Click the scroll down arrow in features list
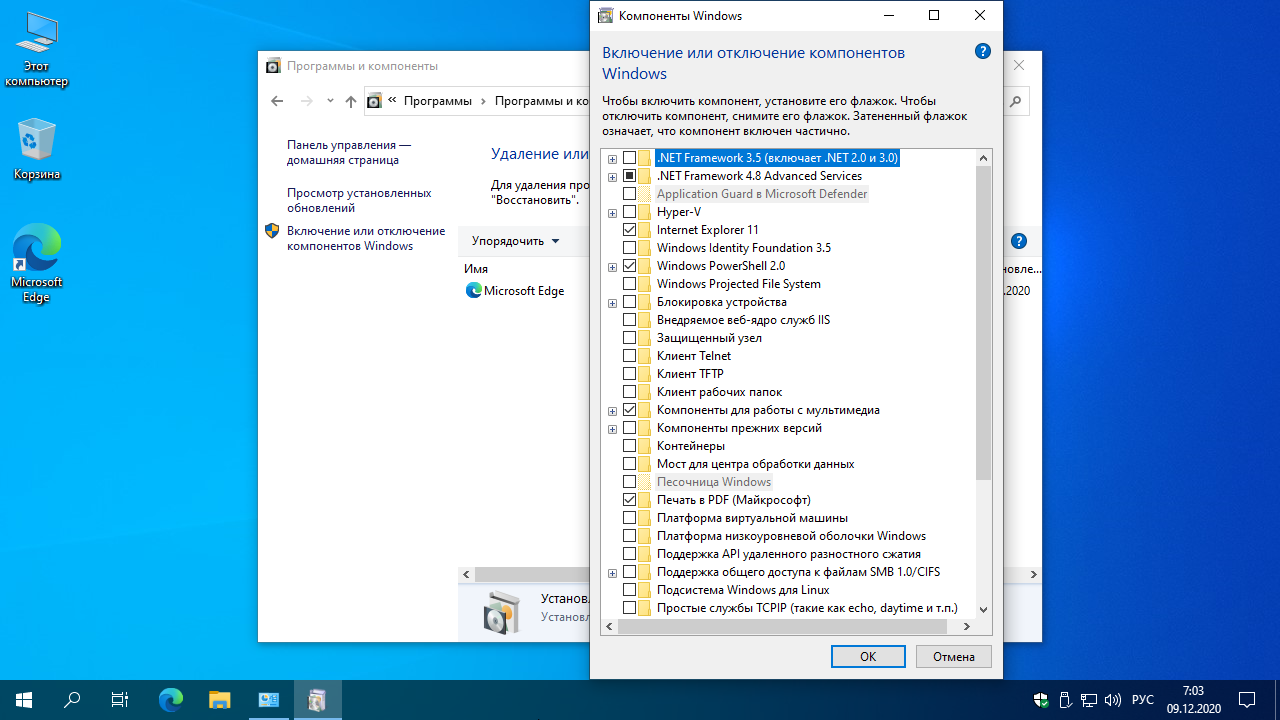1280x720 pixels. 983,608
